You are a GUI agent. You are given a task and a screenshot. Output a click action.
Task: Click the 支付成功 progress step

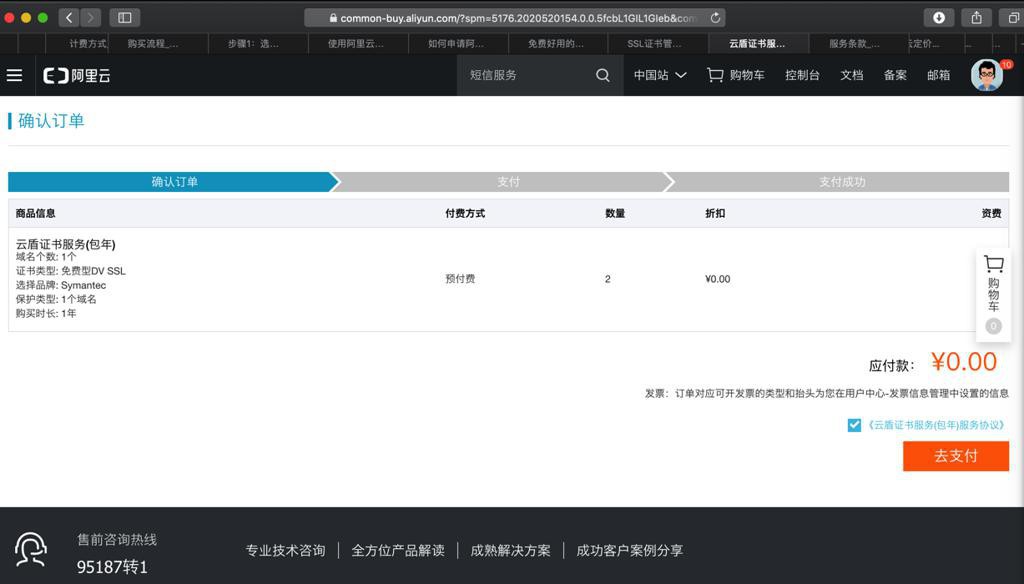point(842,182)
